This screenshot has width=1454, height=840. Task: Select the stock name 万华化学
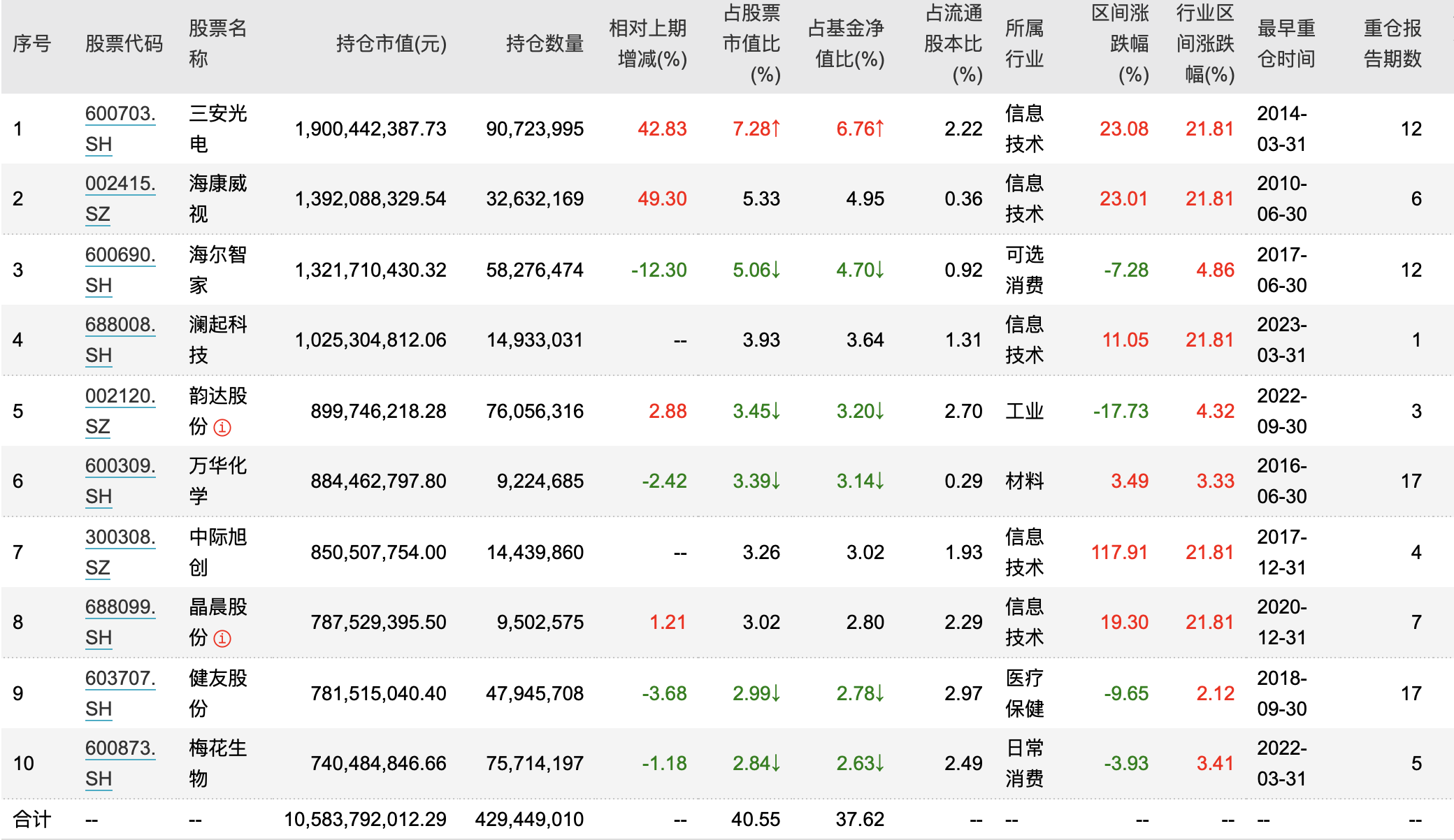(x=218, y=481)
